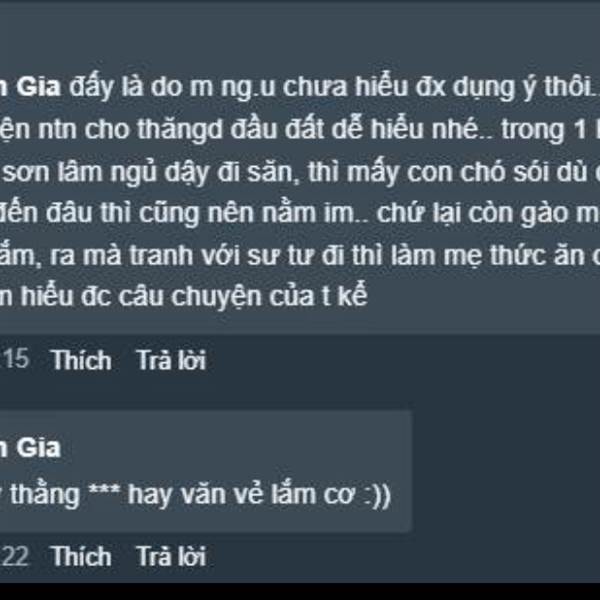The width and height of the screenshot is (600, 600).
Task: Click the black bar below the comments
Action: [300, 591]
